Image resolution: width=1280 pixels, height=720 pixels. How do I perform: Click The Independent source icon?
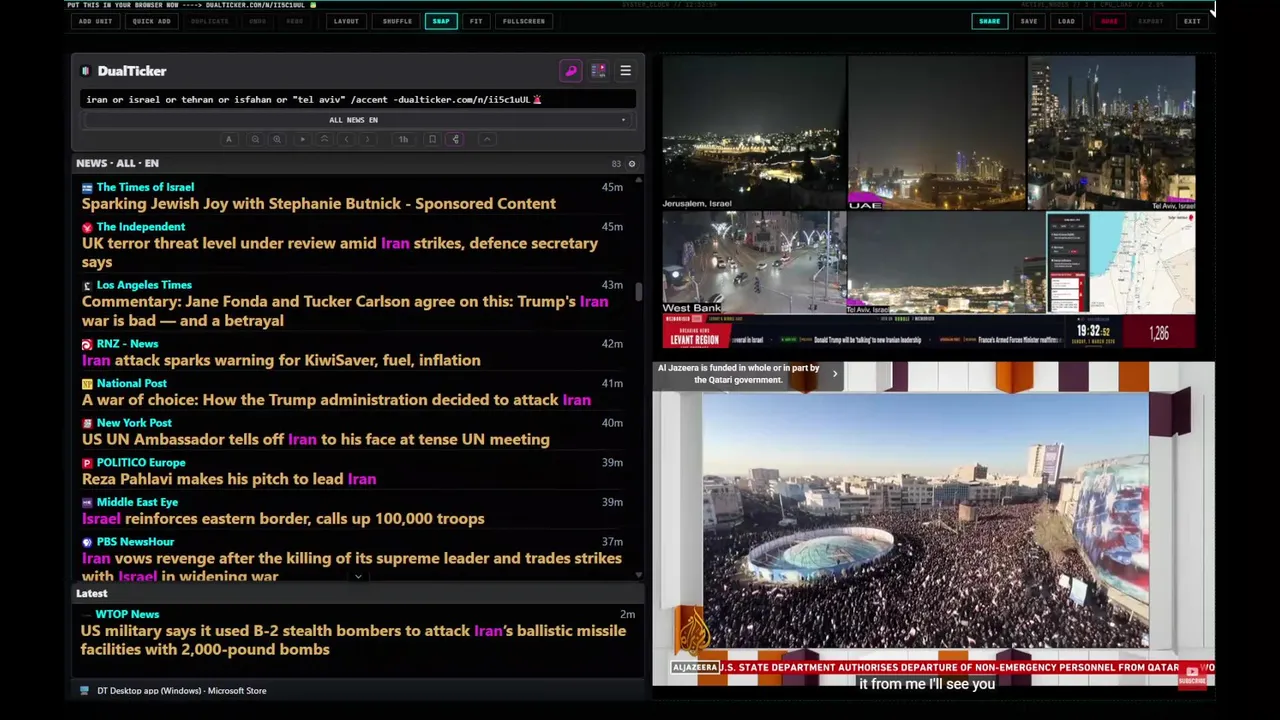click(87, 227)
